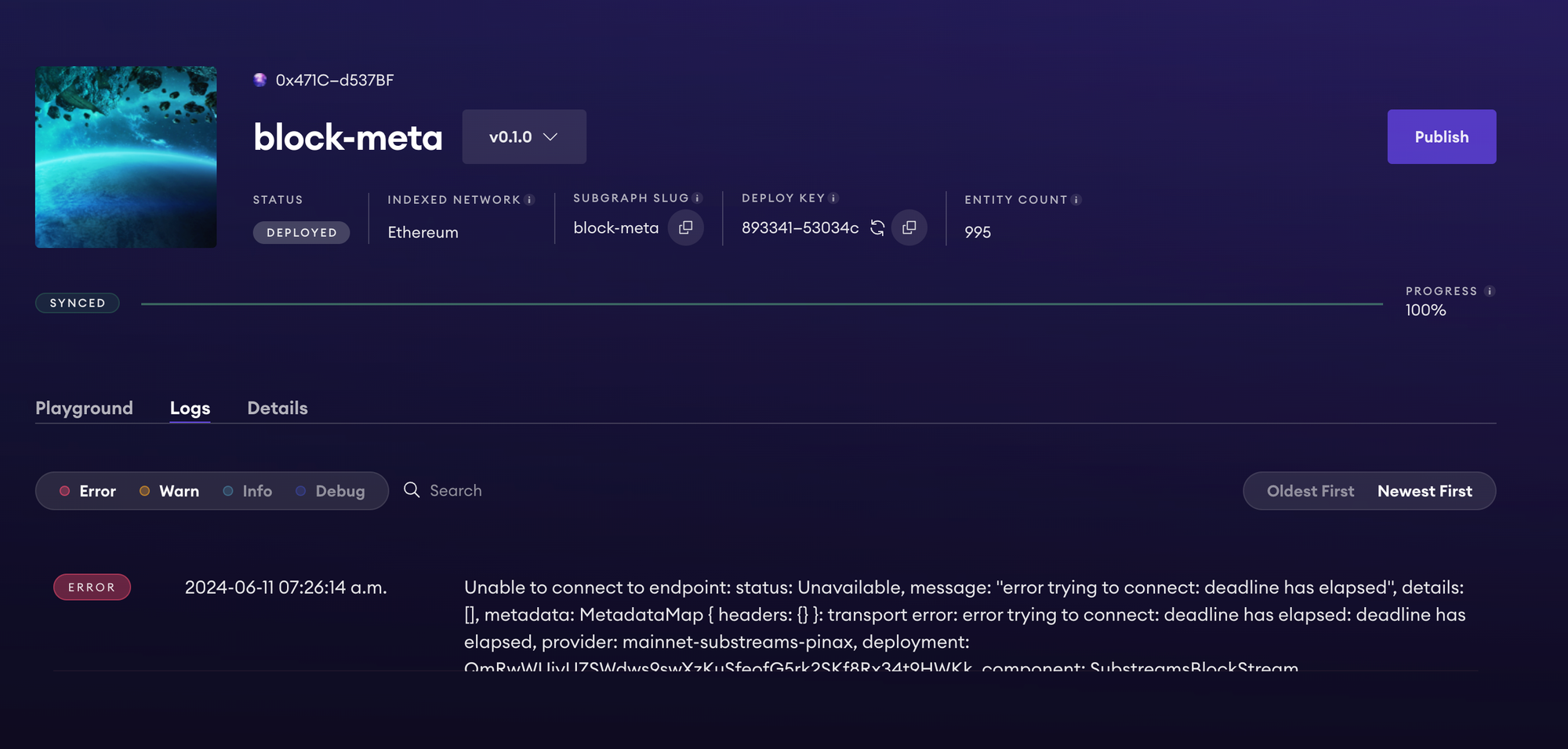
Task: Copy the deploy key to clipboard
Action: tap(909, 227)
